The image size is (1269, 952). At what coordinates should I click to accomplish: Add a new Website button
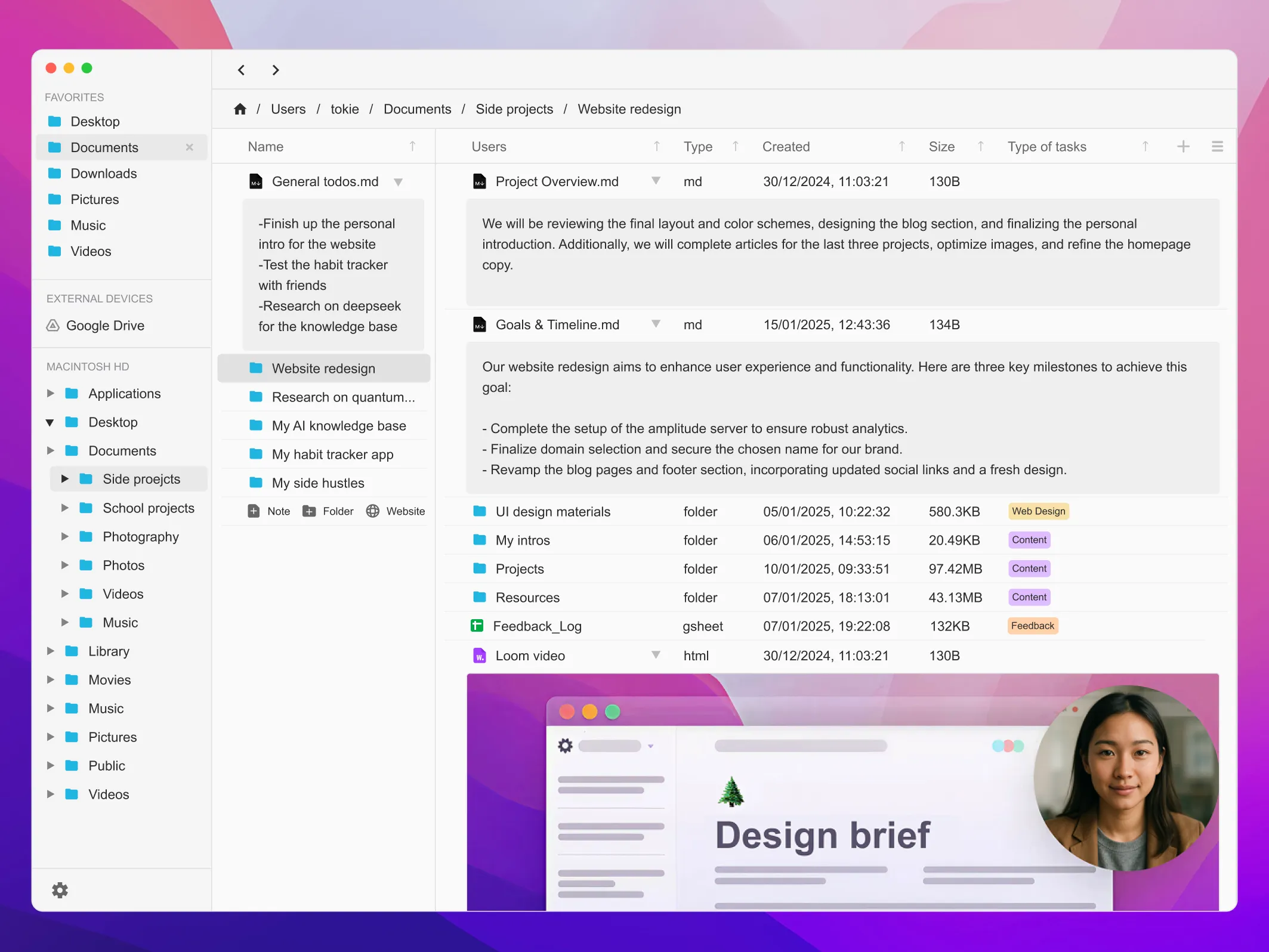pyautogui.click(x=396, y=511)
